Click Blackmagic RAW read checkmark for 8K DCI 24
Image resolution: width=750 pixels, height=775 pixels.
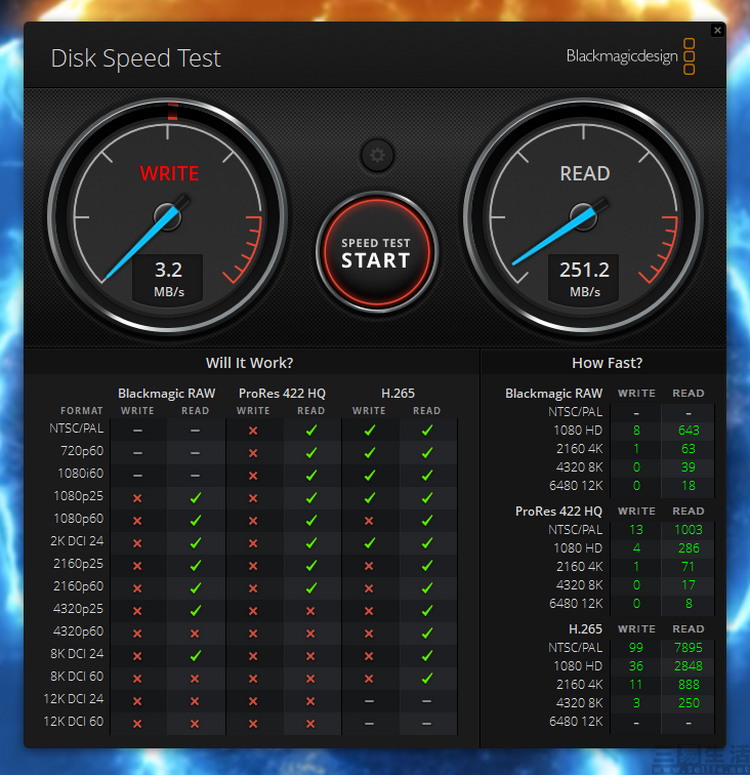click(x=195, y=656)
